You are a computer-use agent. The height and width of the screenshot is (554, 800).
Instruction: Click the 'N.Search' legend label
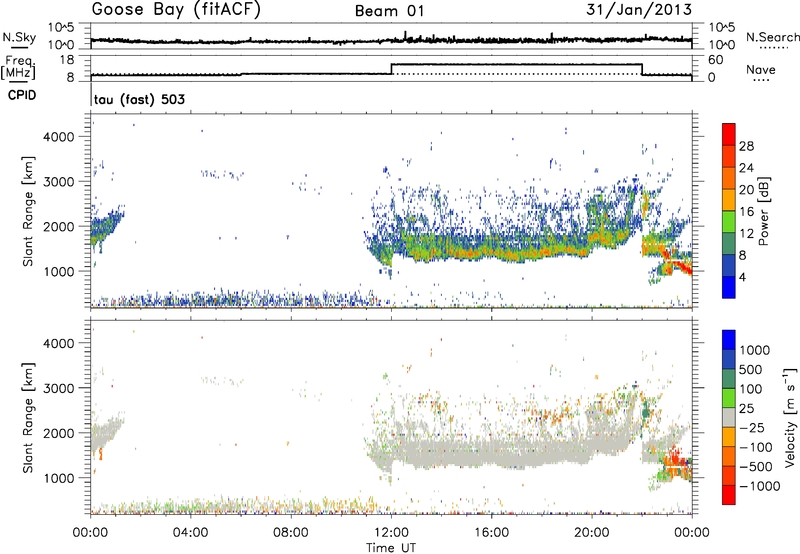772,37
